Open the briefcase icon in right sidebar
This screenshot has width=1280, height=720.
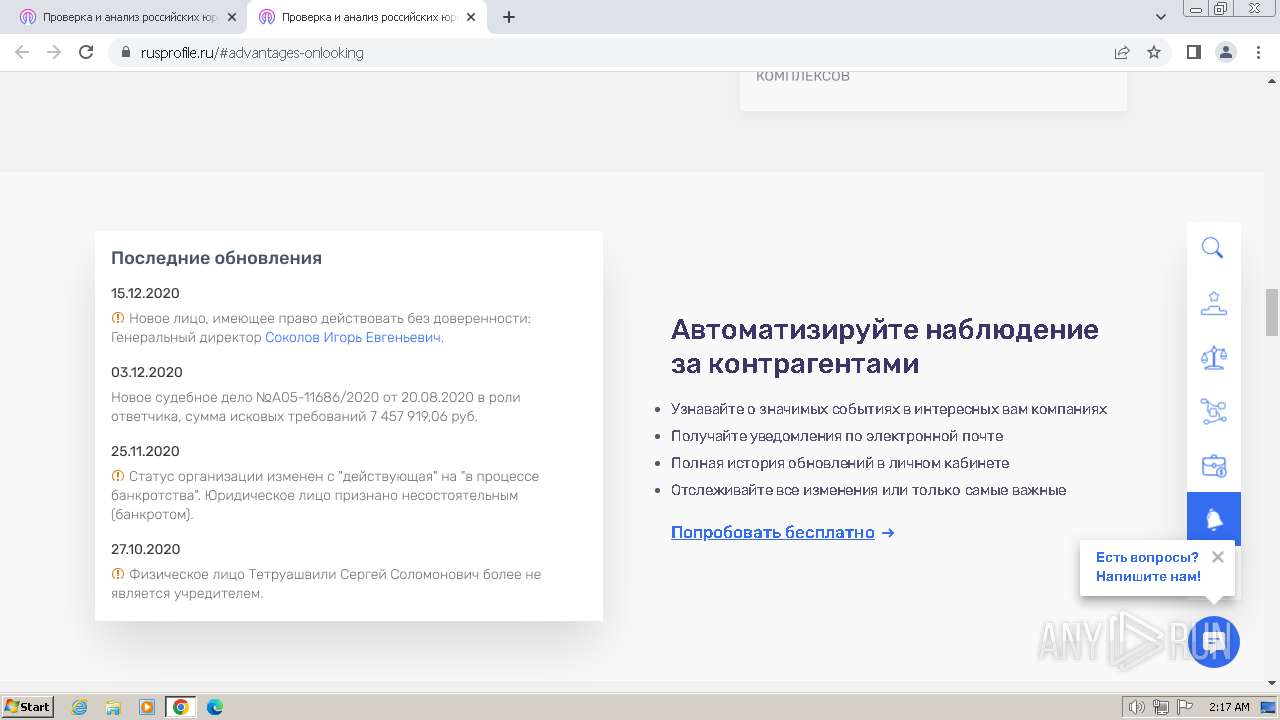[1213, 466]
